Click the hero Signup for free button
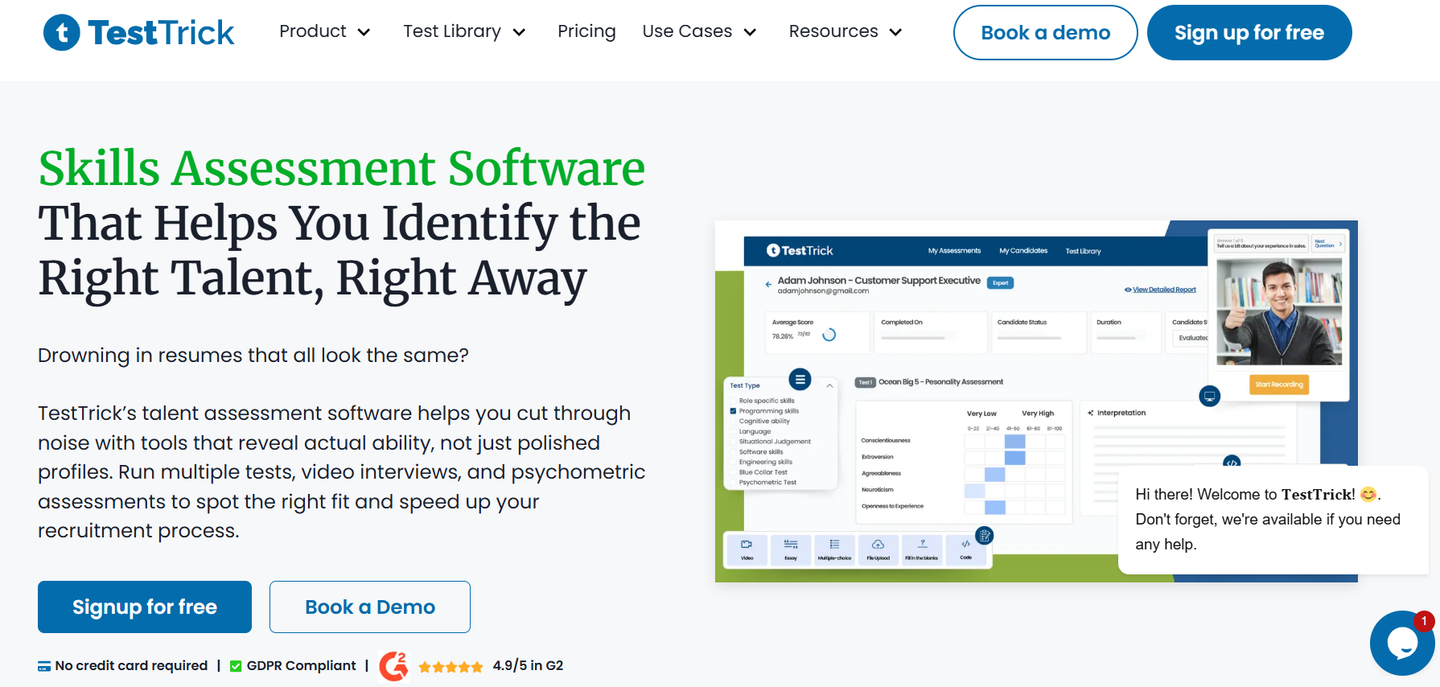The height and width of the screenshot is (687, 1440). [x=145, y=607]
